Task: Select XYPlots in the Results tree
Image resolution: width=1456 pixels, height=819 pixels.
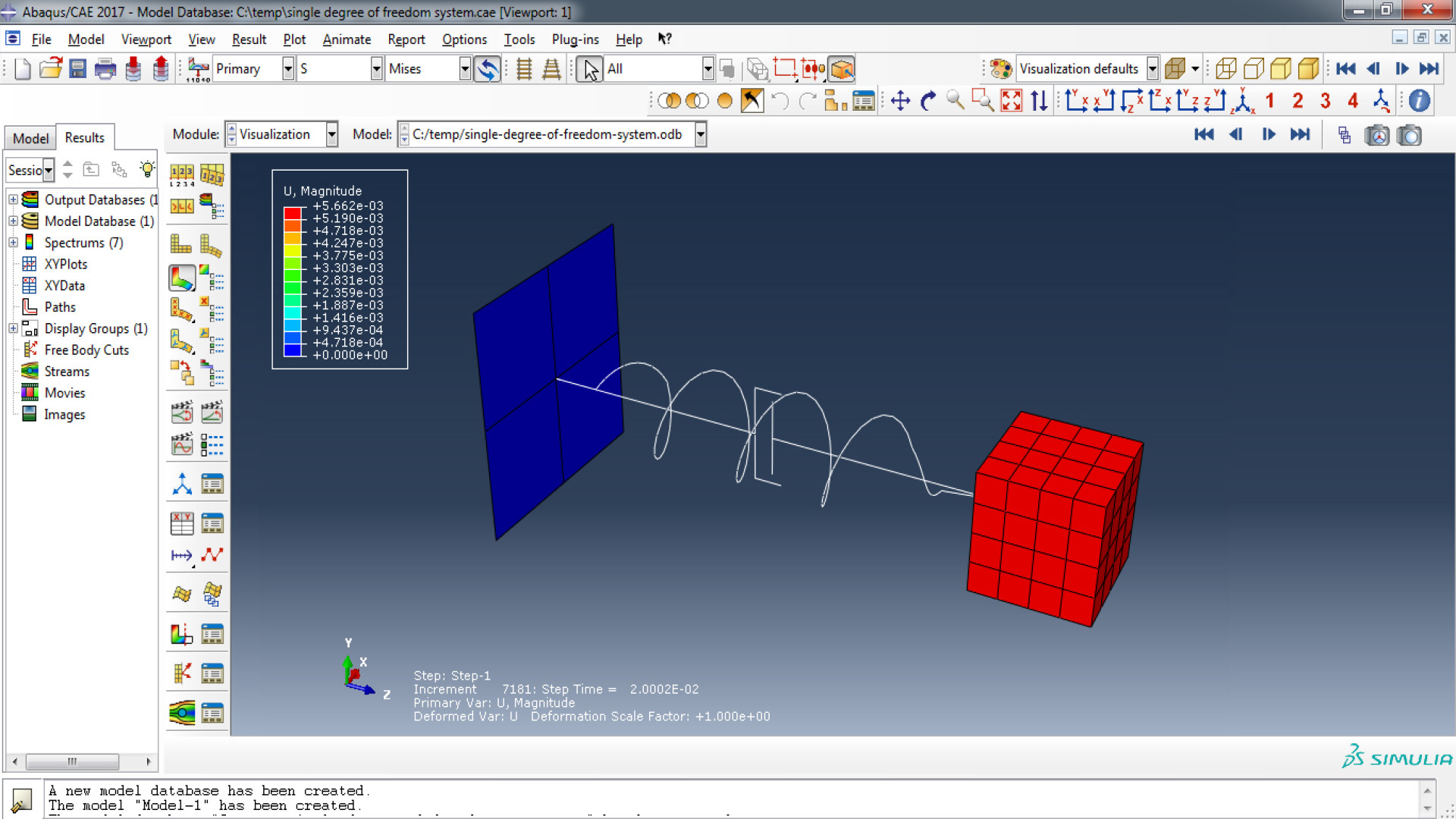Action: click(65, 264)
